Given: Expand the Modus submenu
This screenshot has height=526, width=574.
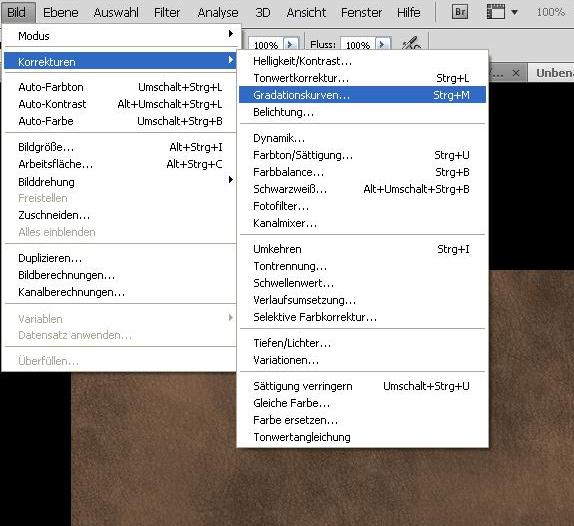Looking at the screenshot, I should click(120, 36).
